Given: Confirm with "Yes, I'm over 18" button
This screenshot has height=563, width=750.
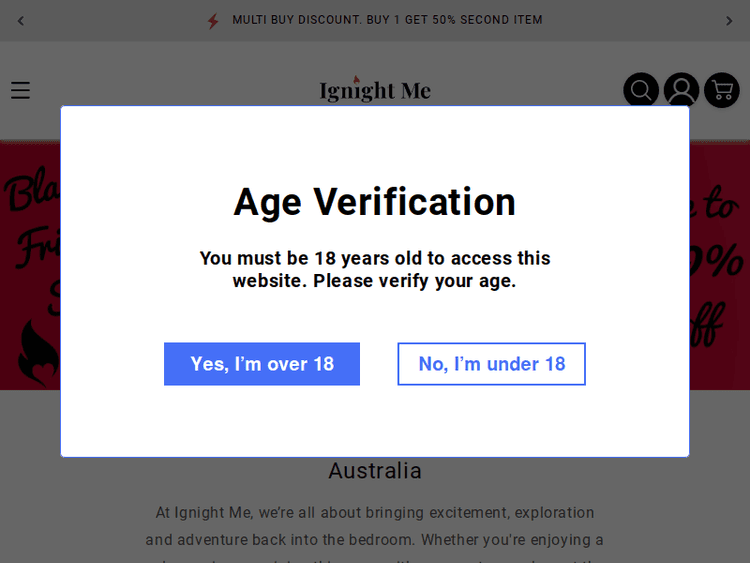Looking at the screenshot, I should [262, 364].
